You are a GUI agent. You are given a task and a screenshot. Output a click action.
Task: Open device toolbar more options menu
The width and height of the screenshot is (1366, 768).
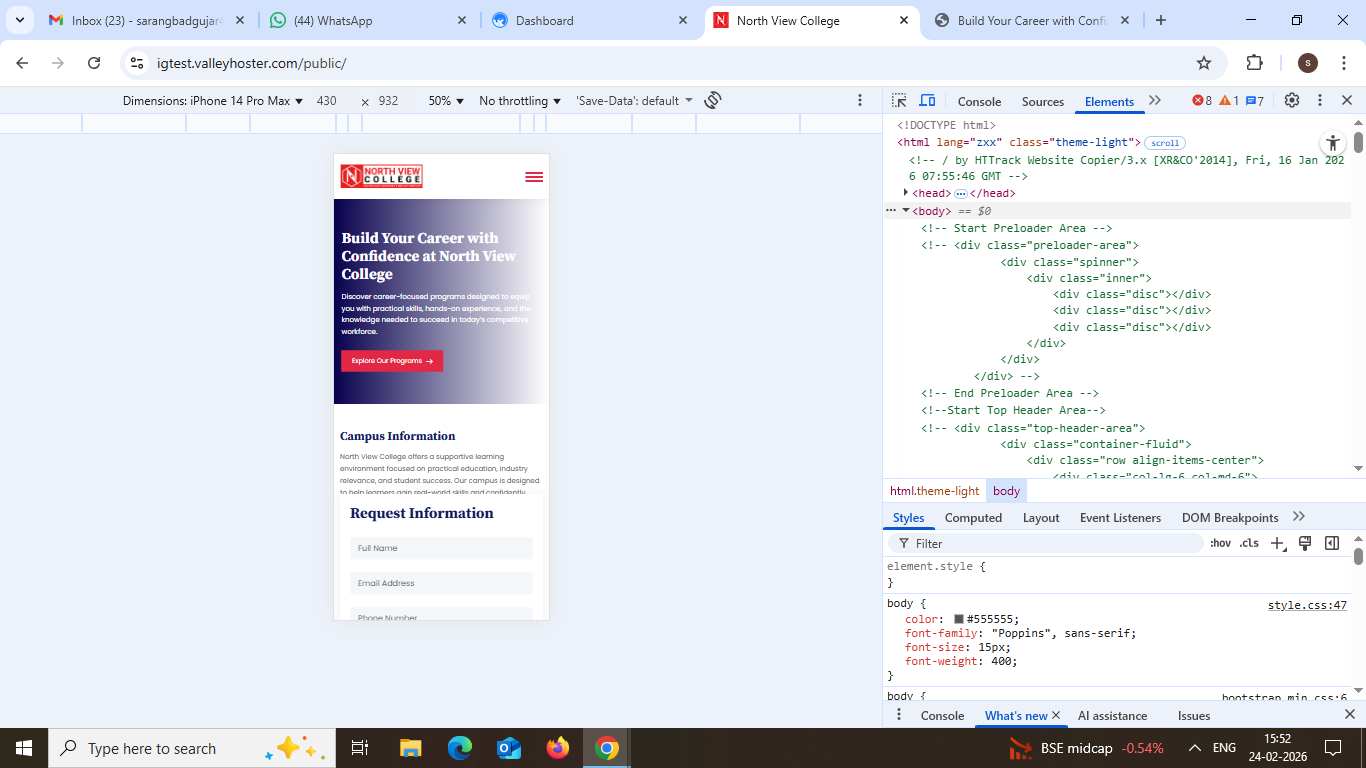point(860,101)
